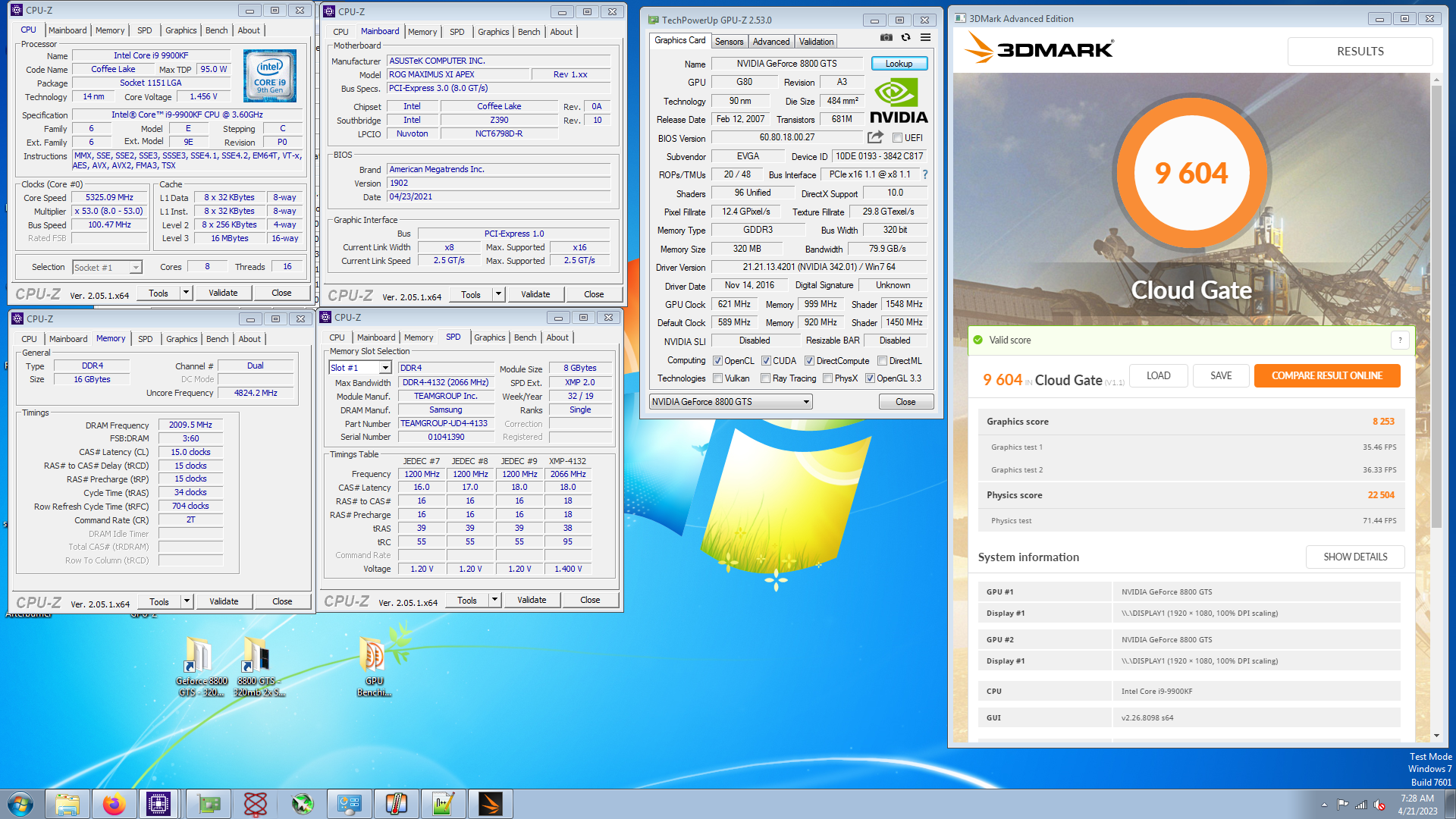Toggle CUDA checkbox

(x=766, y=361)
